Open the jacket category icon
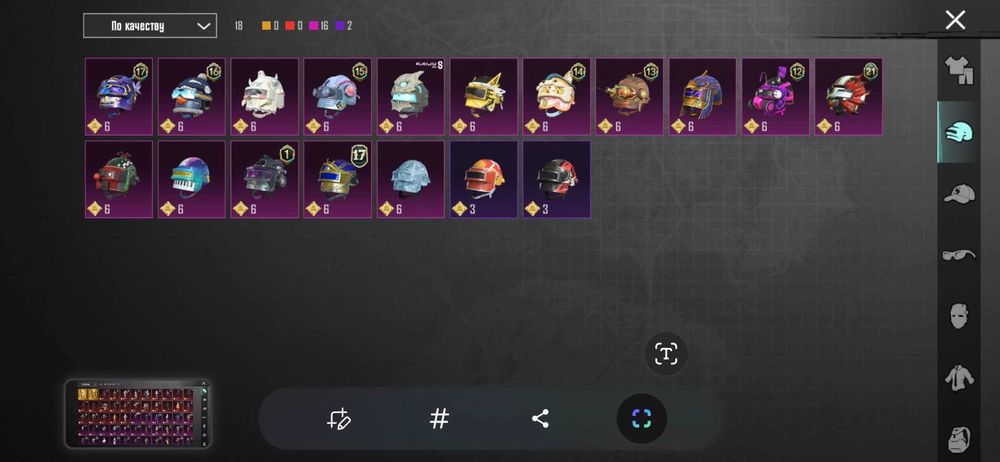Viewport: 1000px width, 462px height. (959, 378)
